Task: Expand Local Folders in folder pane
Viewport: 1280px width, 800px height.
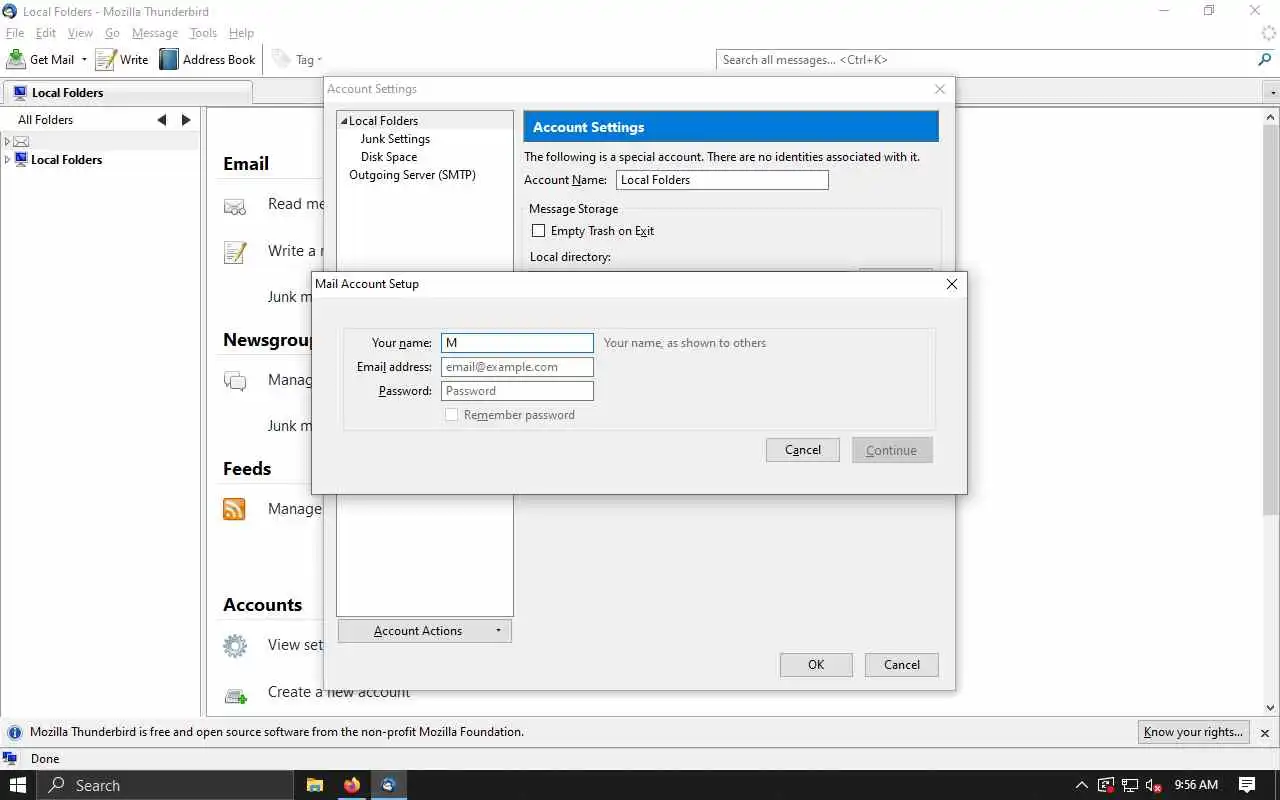Action: coord(8,159)
